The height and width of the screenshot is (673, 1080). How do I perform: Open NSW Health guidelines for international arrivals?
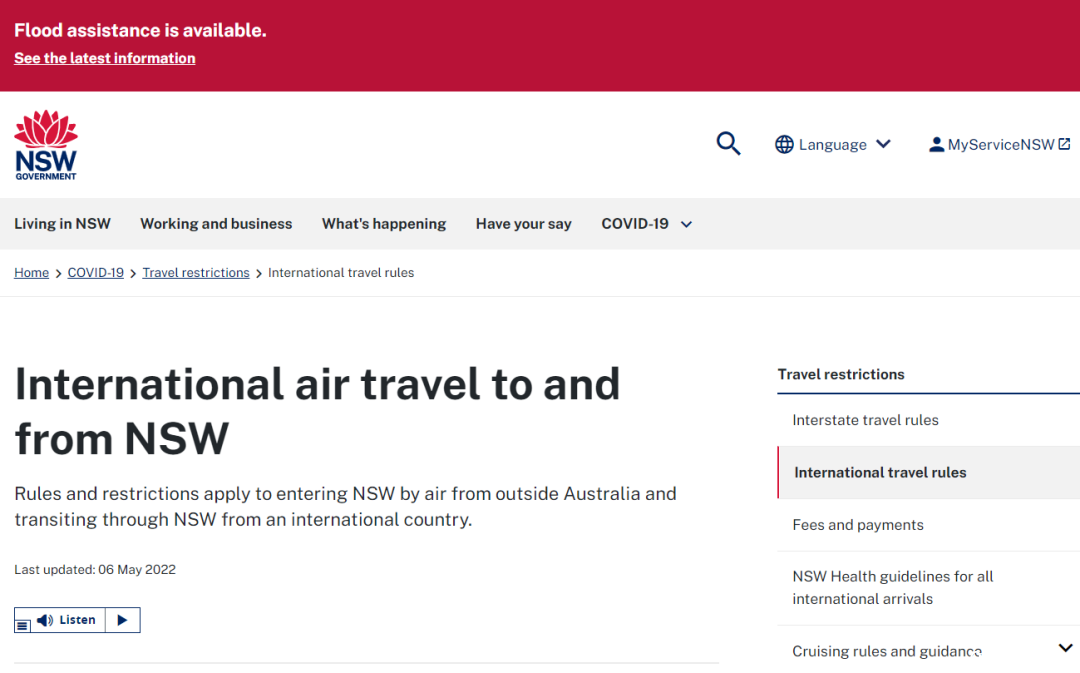893,588
